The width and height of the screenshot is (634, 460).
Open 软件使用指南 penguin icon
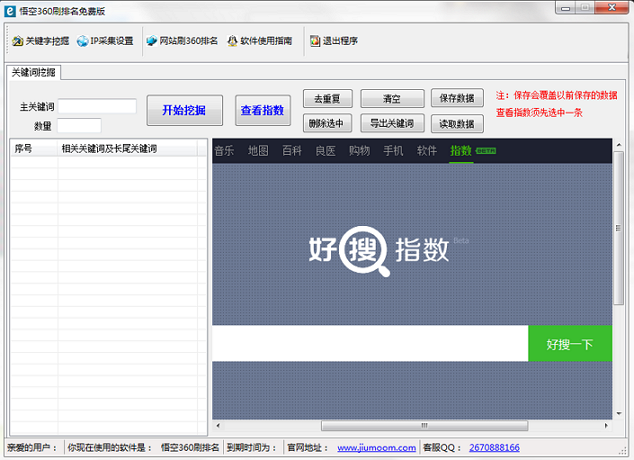click(x=232, y=41)
